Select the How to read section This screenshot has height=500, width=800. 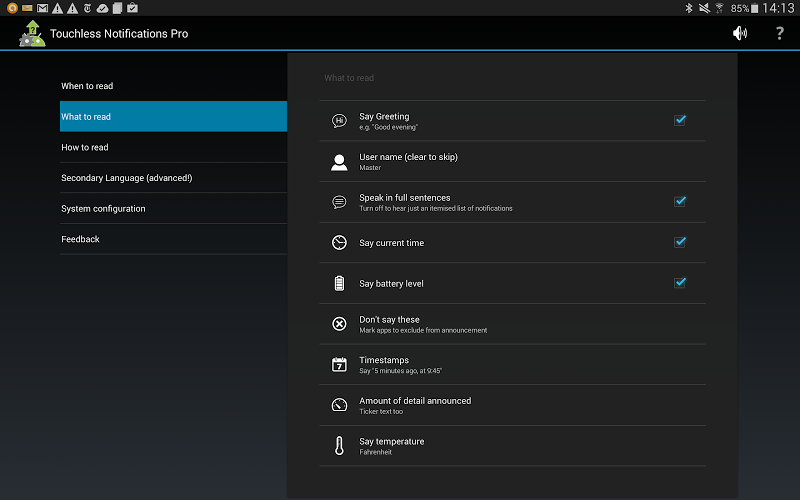pos(173,147)
